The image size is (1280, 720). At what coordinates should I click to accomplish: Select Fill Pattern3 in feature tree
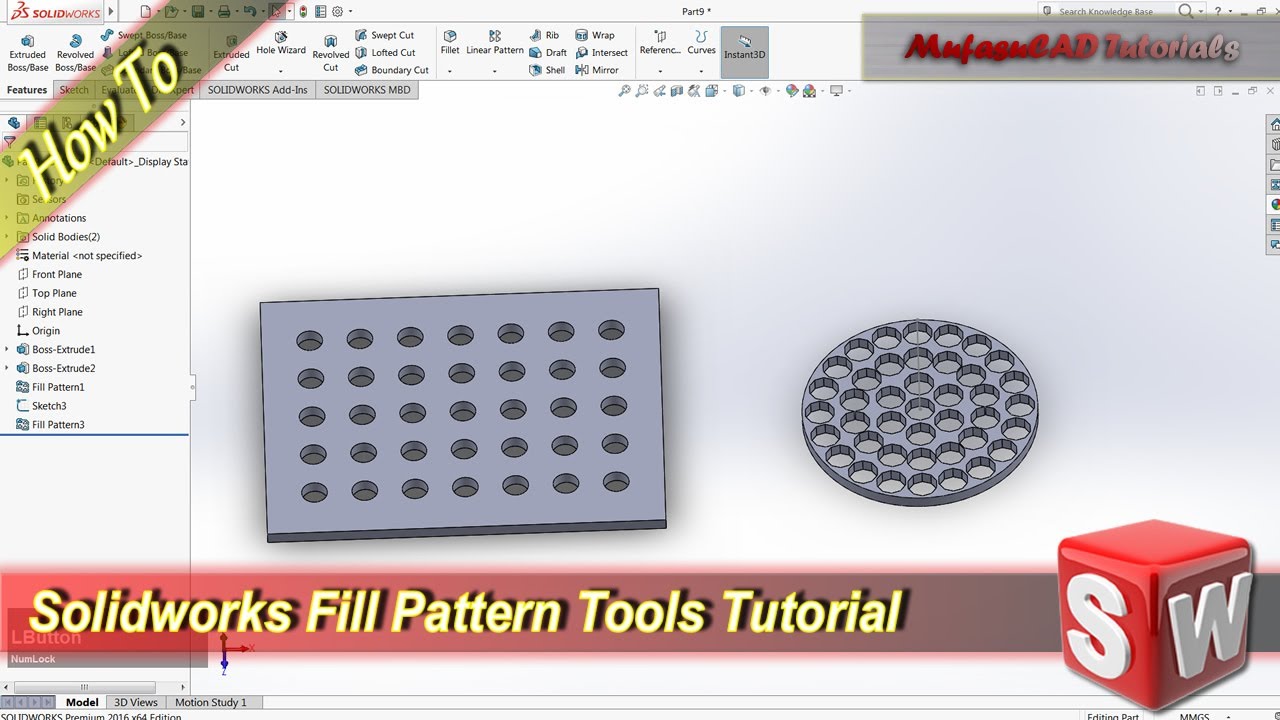50,425
